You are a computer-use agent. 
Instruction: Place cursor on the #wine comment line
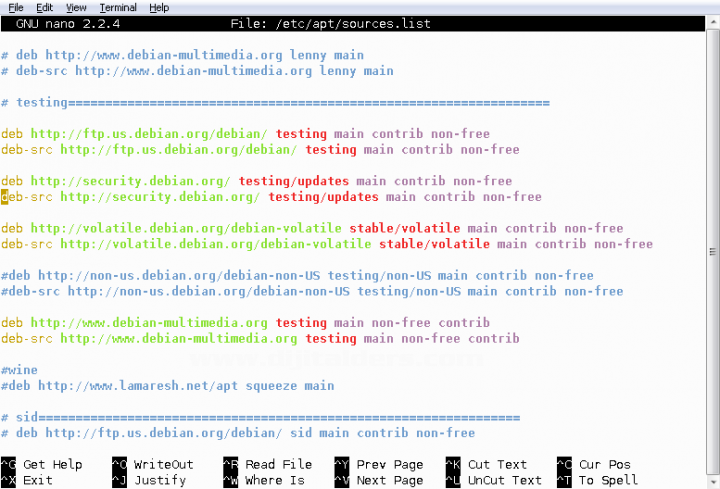coord(19,370)
